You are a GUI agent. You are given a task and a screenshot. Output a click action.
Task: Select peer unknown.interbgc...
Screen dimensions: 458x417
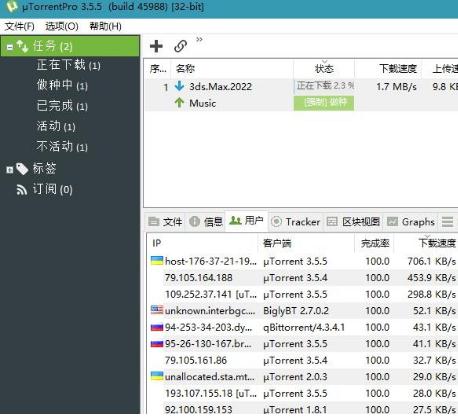coord(303,311)
